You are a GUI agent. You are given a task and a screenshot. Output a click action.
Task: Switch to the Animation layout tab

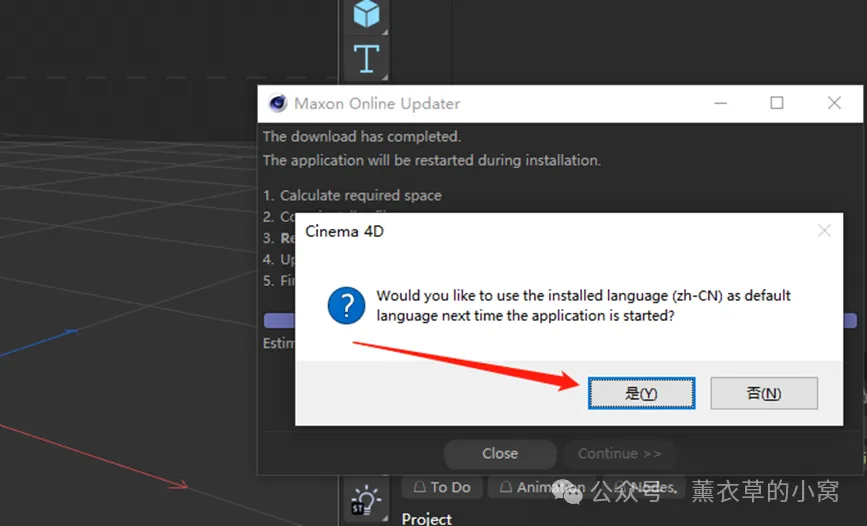pyautogui.click(x=542, y=487)
